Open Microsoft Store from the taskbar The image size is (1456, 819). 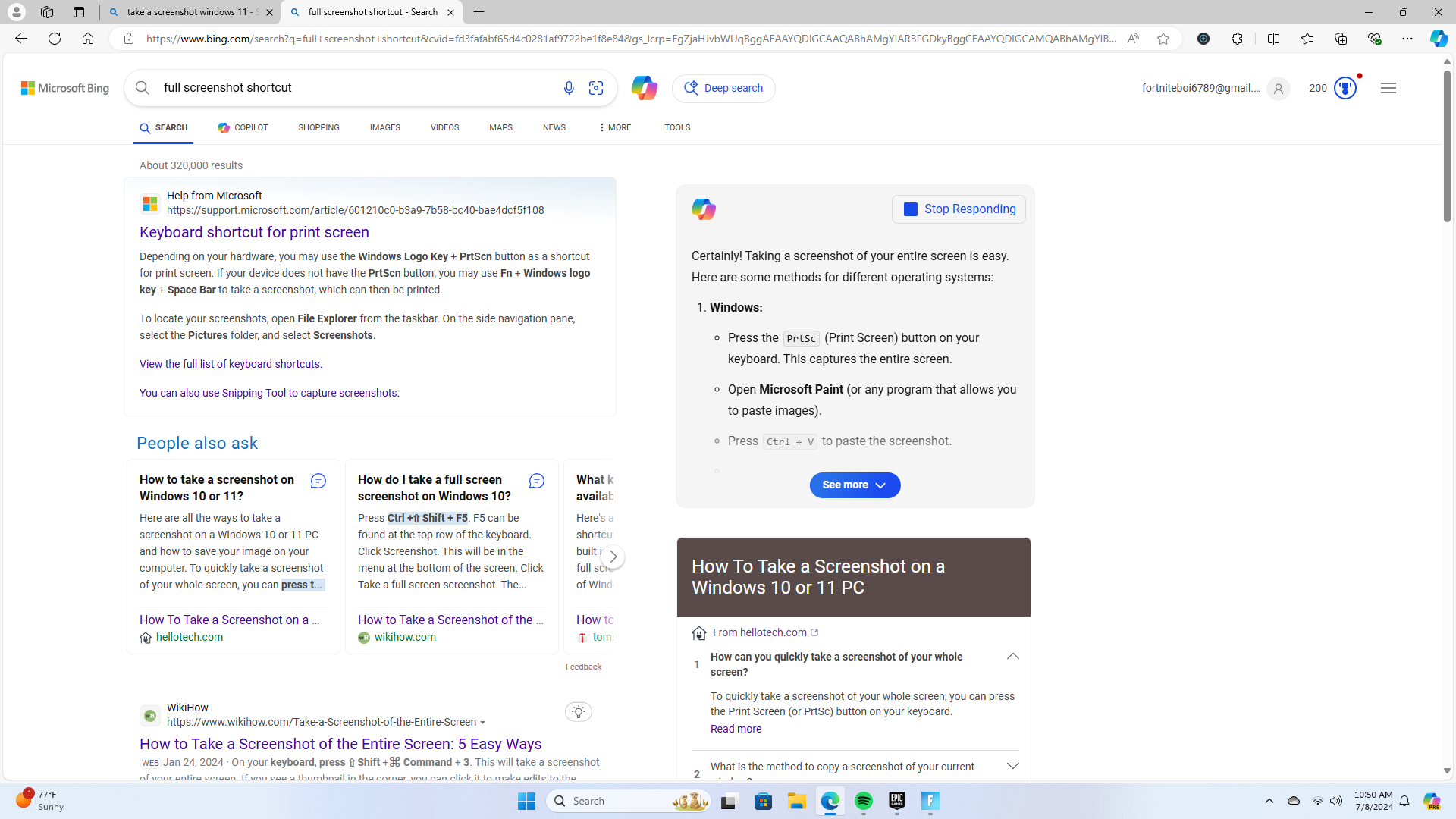pos(764,801)
